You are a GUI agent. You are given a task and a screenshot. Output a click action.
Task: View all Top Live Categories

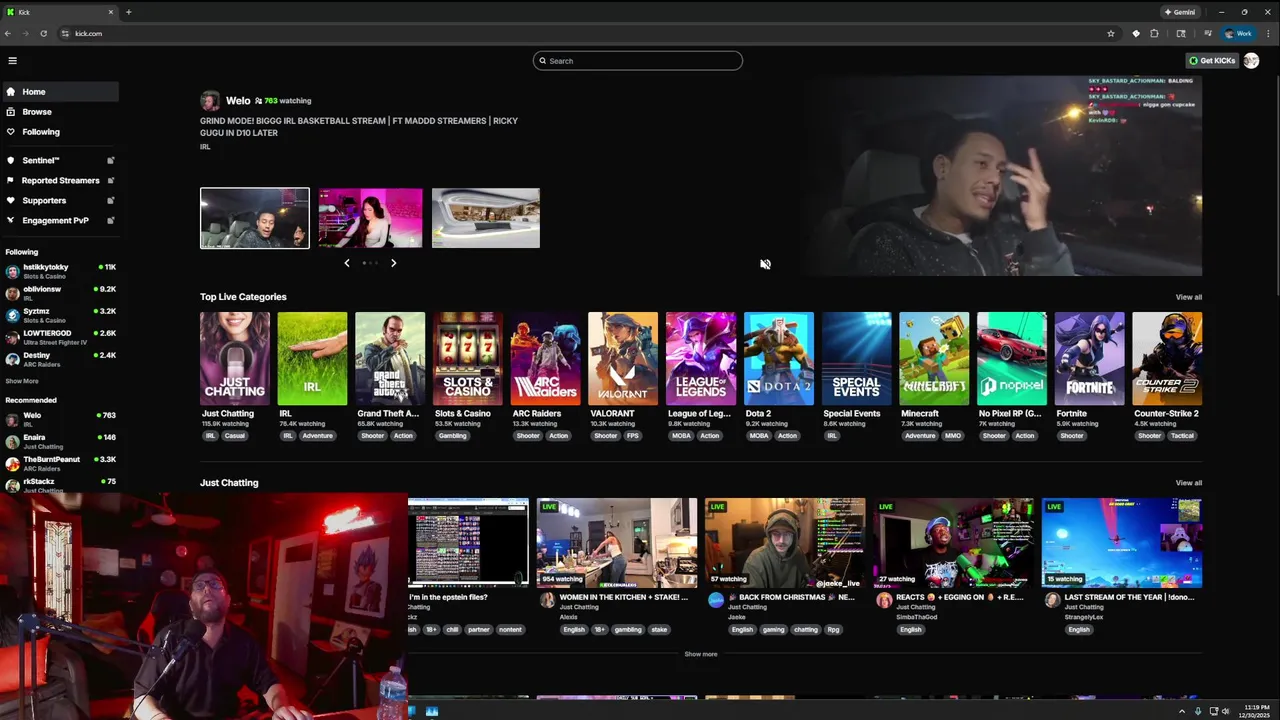point(1189,297)
